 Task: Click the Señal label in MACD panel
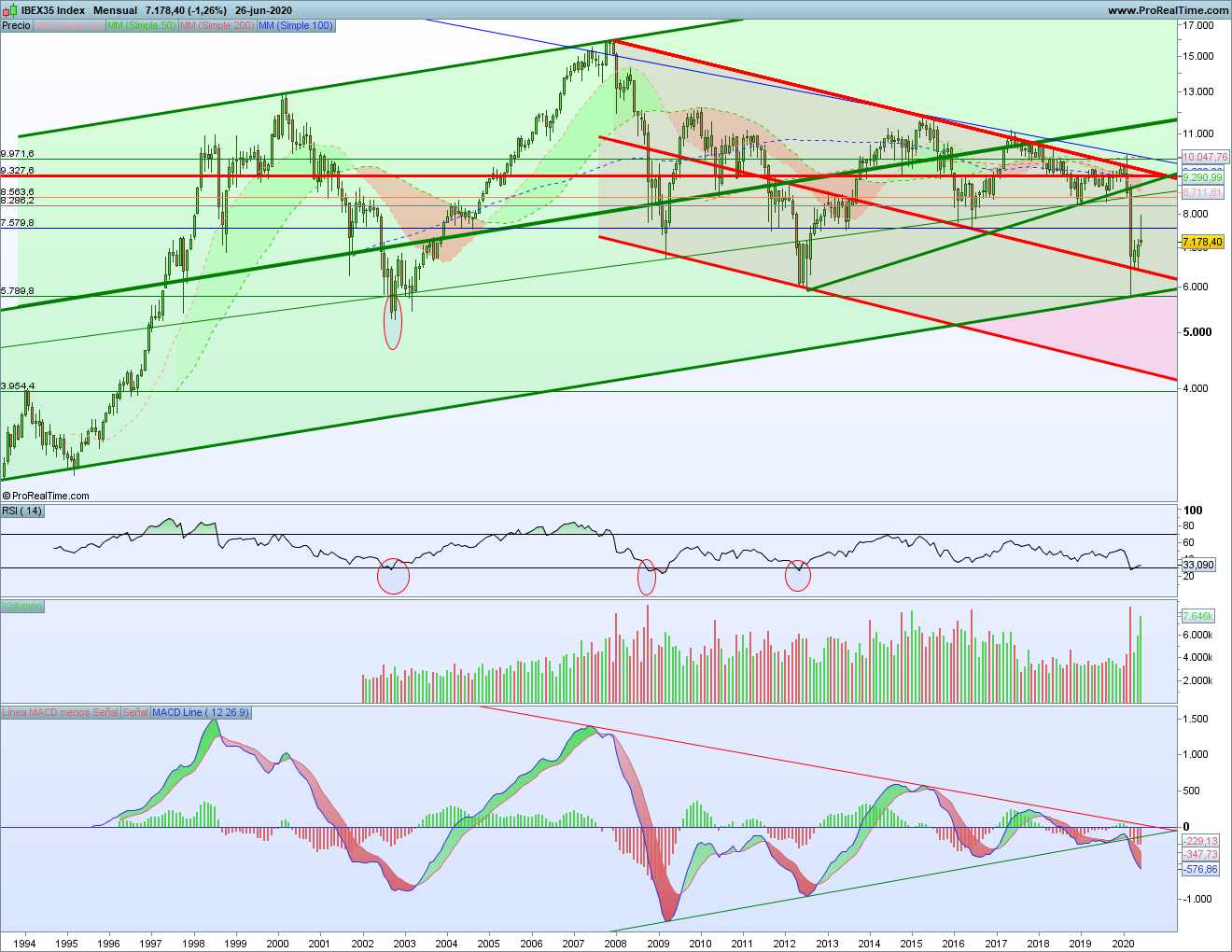(135, 712)
